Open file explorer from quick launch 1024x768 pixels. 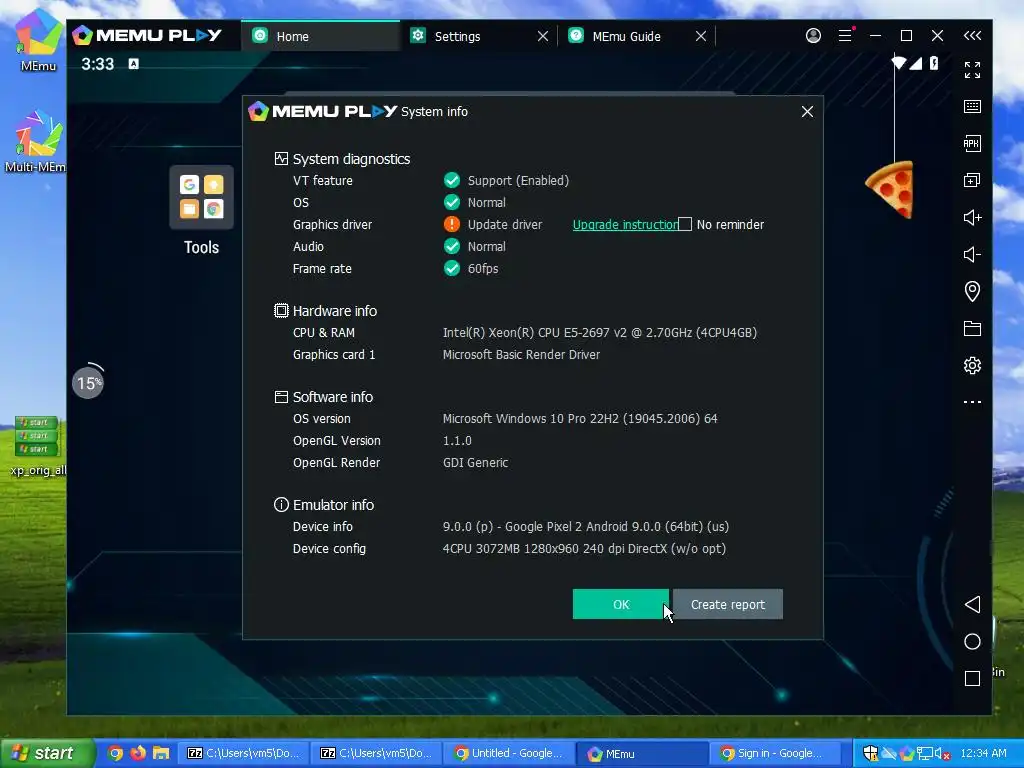coord(161,753)
